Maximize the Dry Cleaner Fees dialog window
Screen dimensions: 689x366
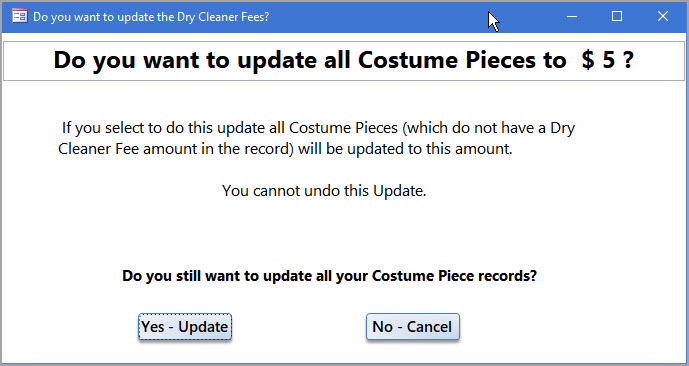pyautogui.click(x=617, y=17)
